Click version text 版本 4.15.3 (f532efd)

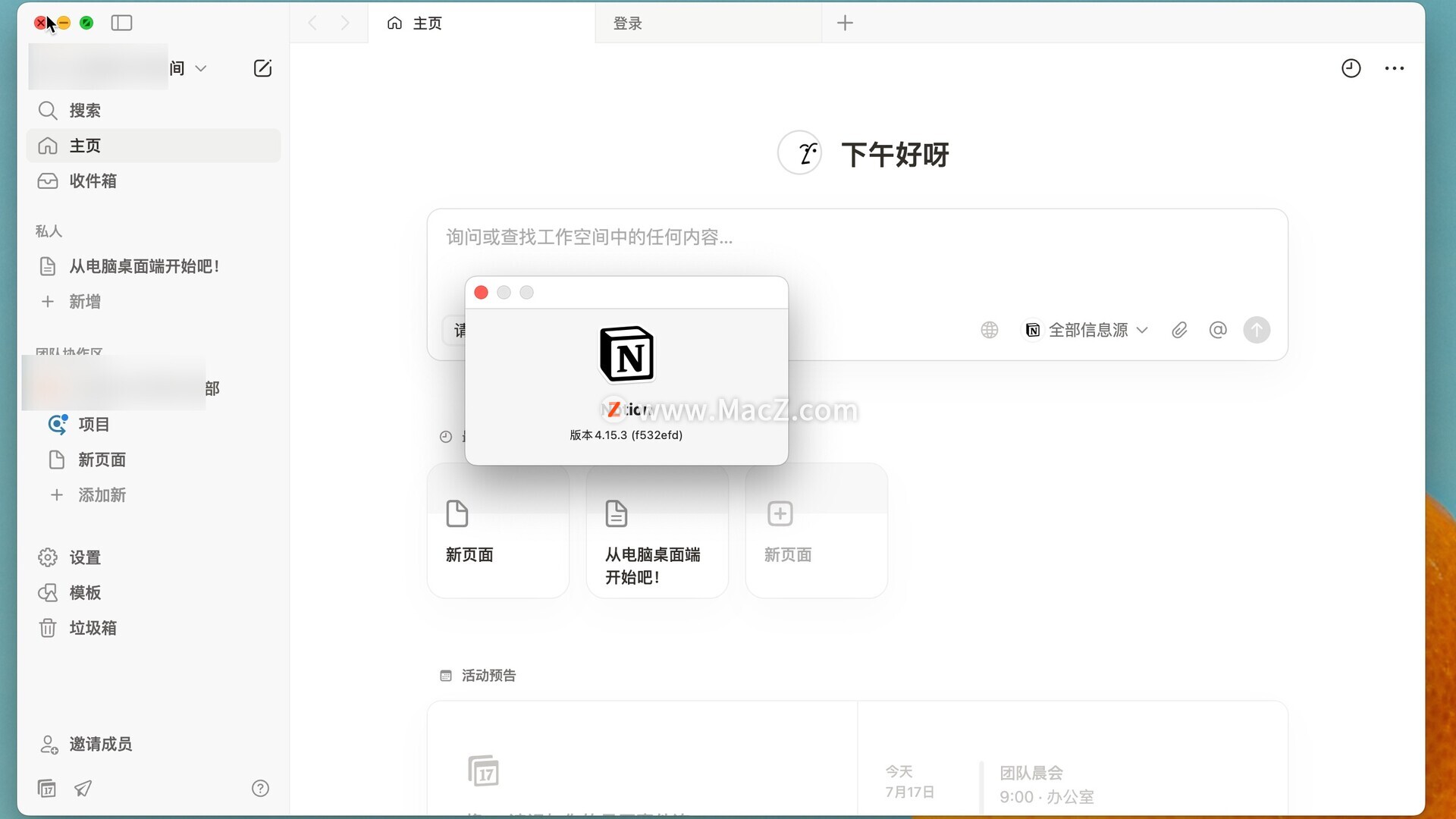(x=626, y=435)
